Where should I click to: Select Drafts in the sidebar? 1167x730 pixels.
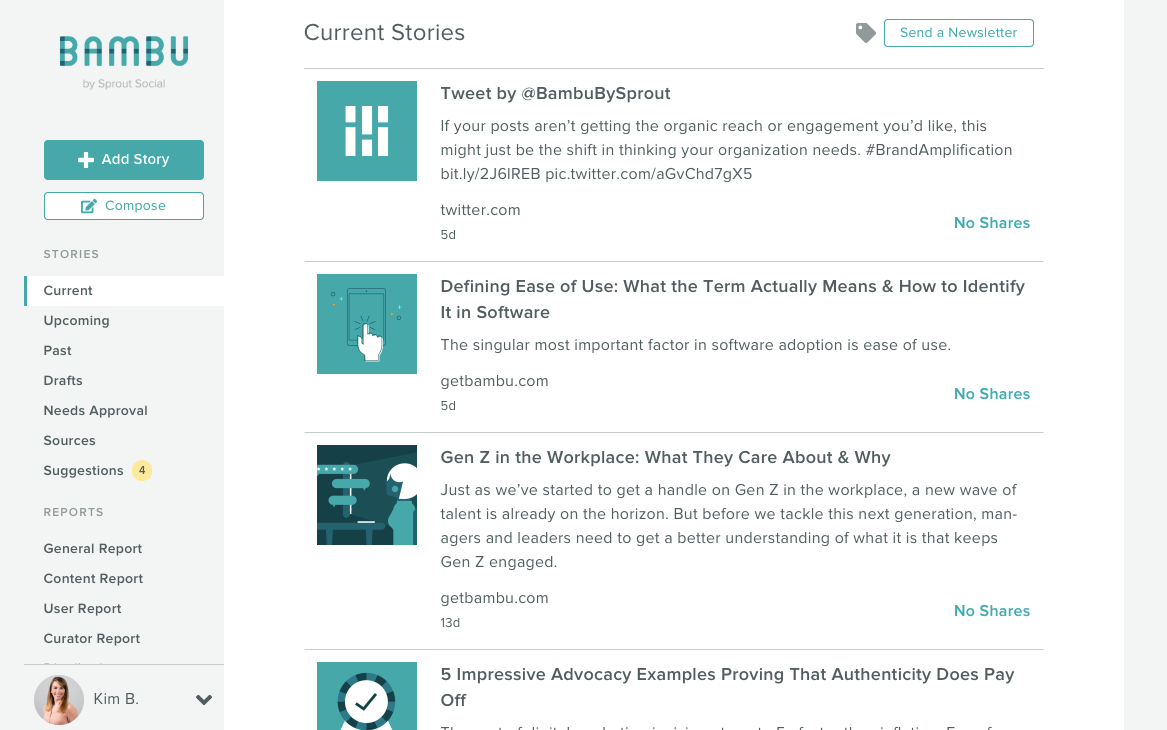coord(63,380)
